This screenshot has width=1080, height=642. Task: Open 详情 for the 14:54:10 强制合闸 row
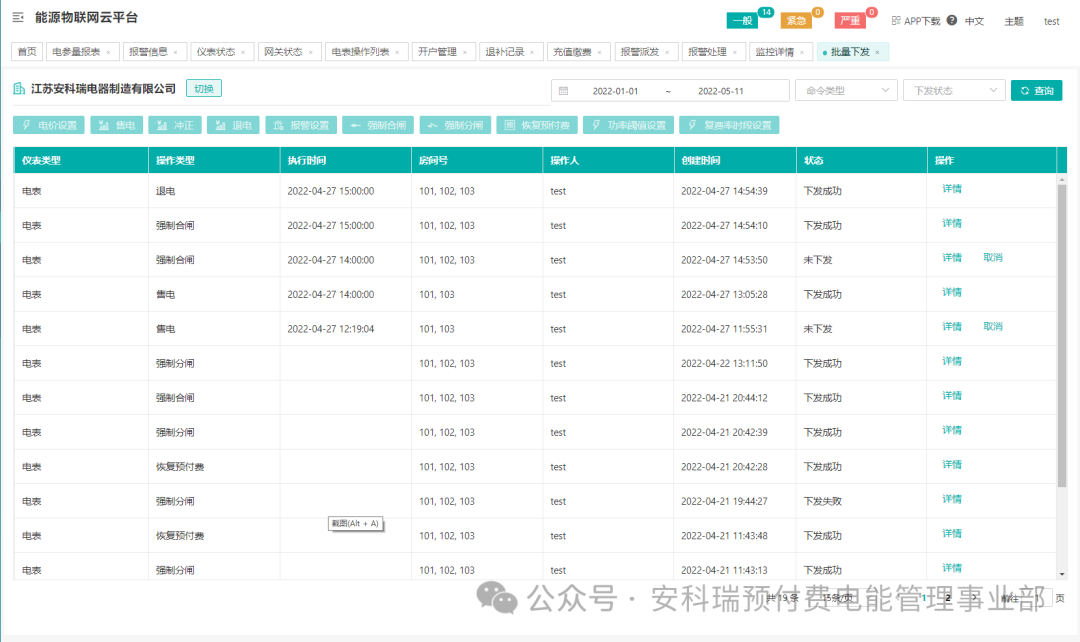tap(952, 223)
